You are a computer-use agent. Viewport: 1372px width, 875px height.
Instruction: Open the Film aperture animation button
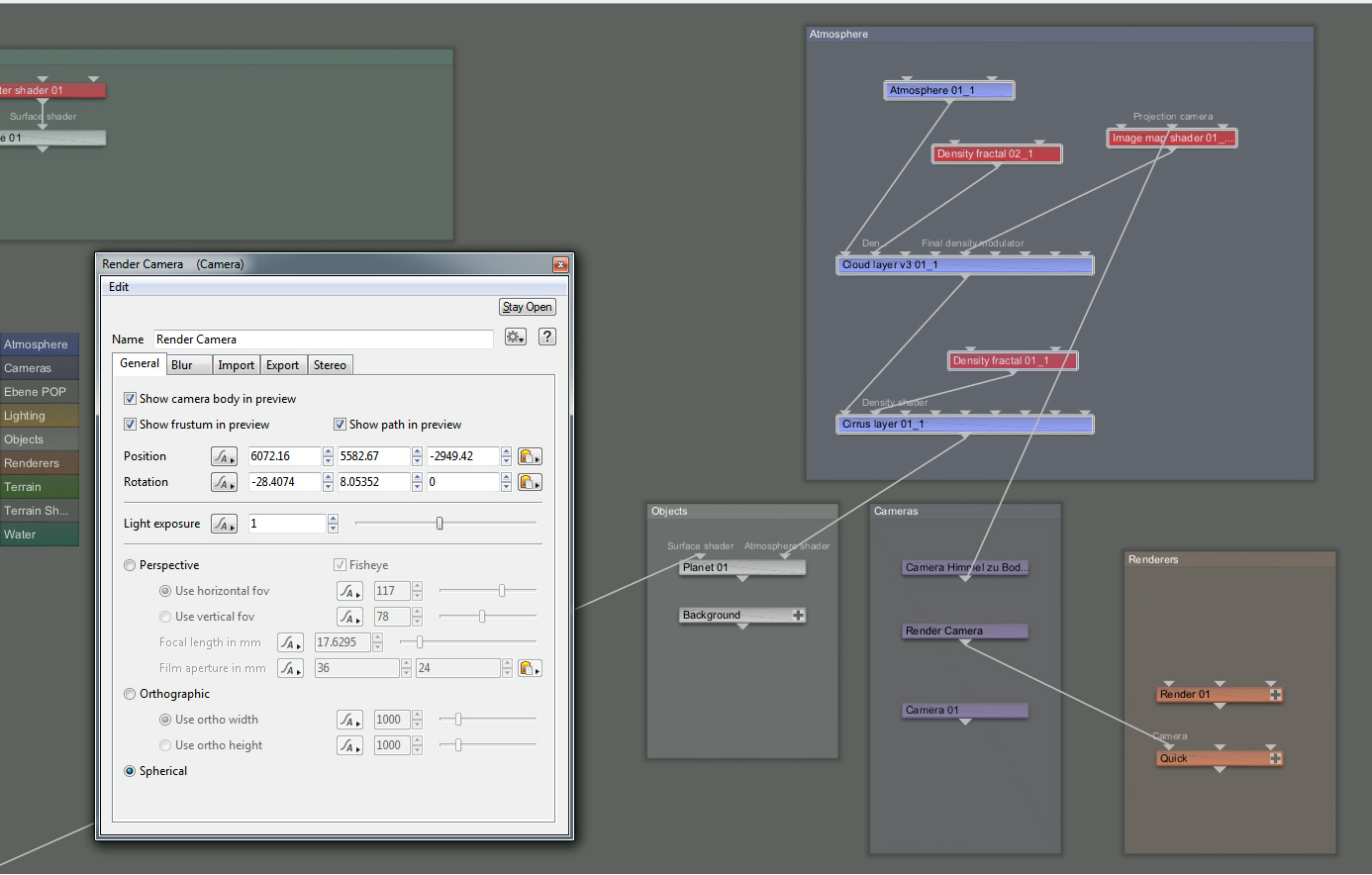(x=290, y=668)
